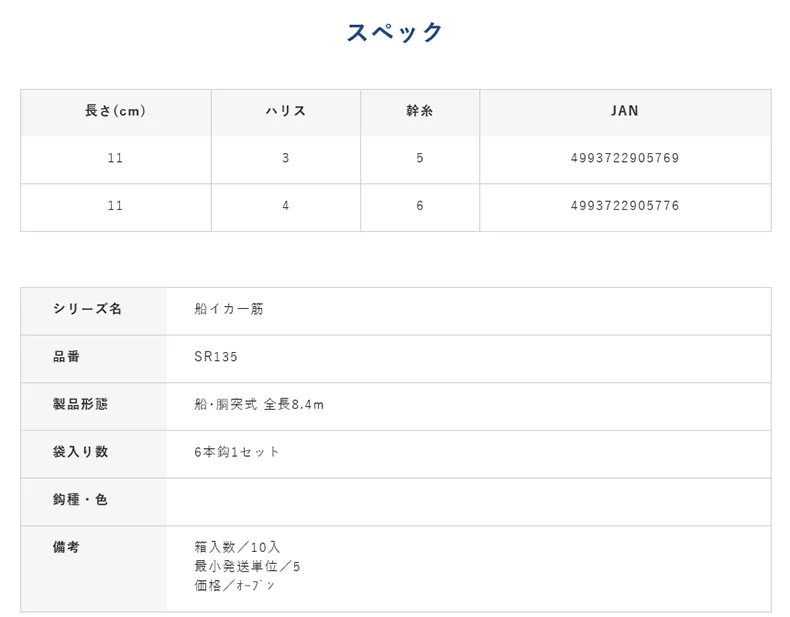Select 幹糸 value 5
The width and height of the screenshot is (790, 617).
(419, 159)
